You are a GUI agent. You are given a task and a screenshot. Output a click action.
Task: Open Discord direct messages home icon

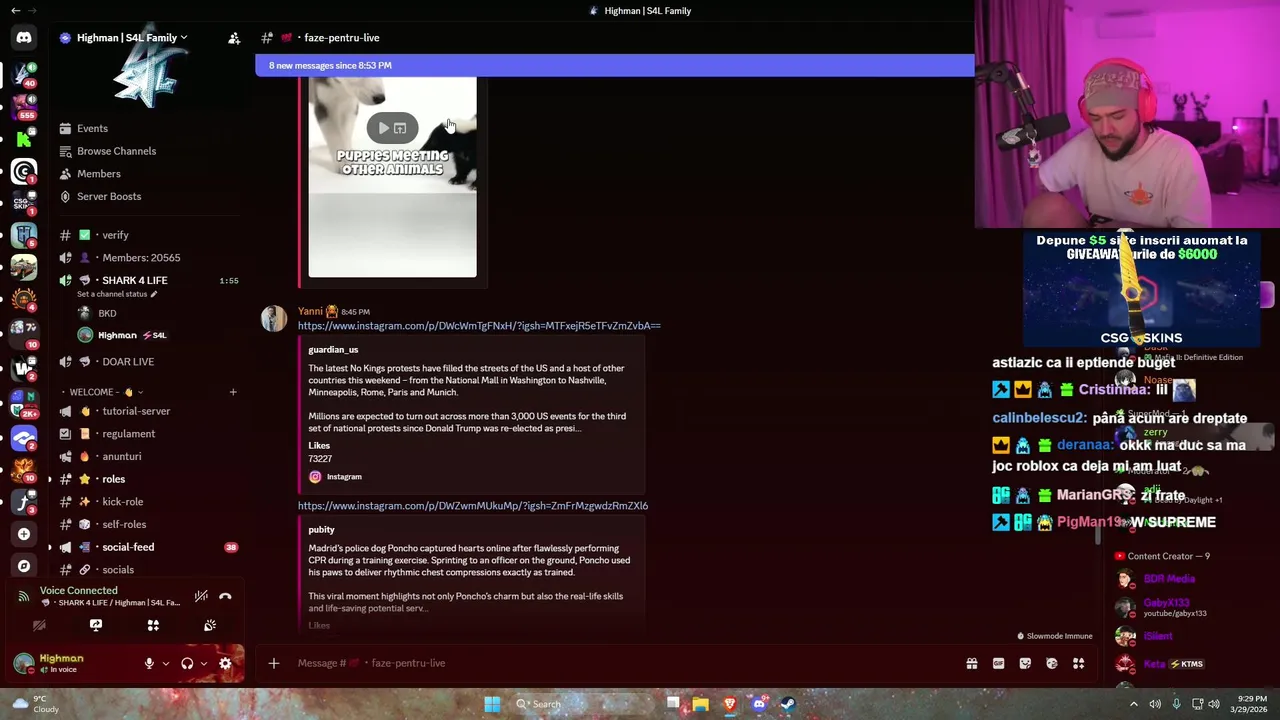point(24,38)
